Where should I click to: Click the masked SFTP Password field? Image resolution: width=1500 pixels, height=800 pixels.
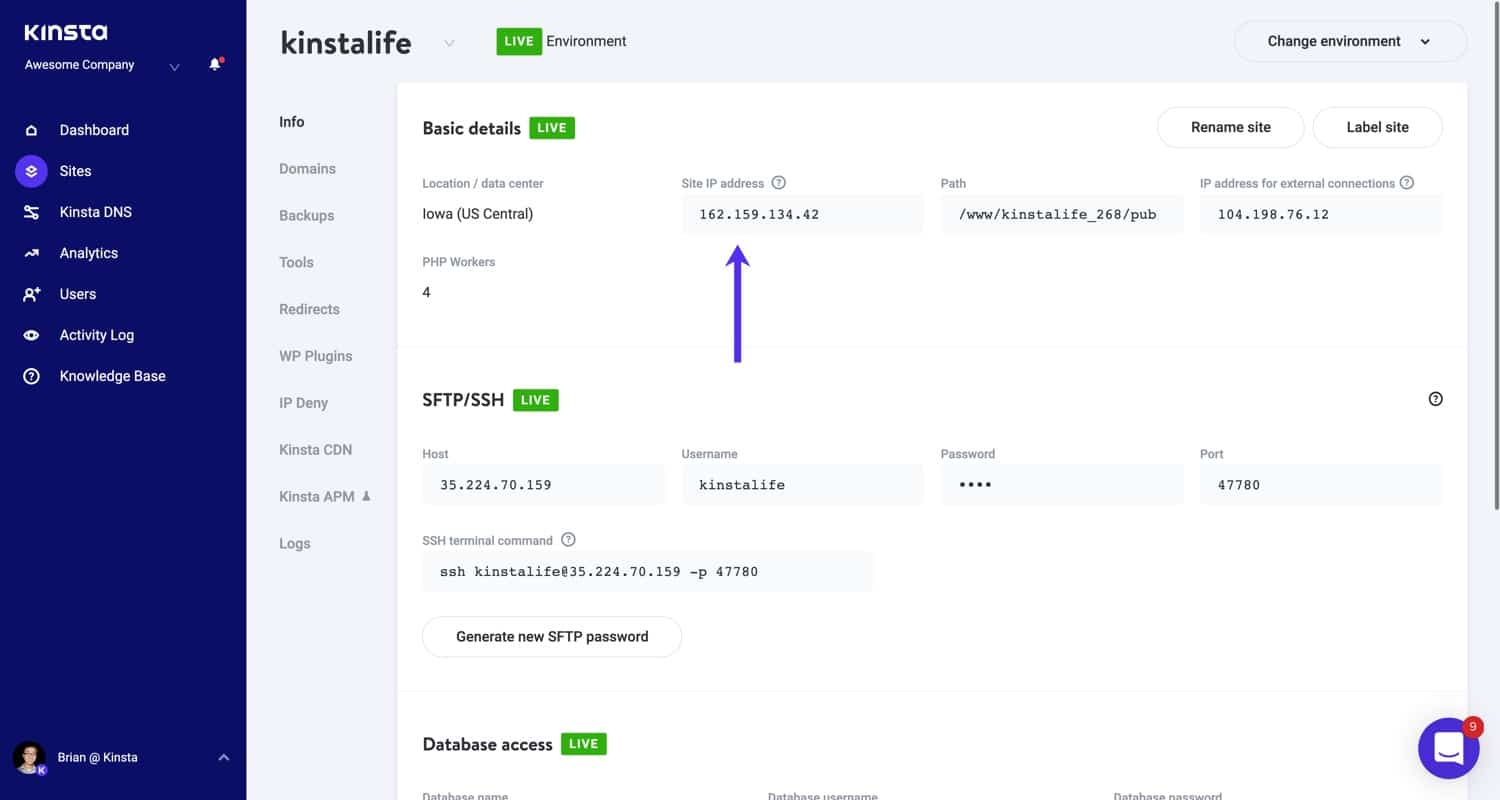[x=1061, y=485]
